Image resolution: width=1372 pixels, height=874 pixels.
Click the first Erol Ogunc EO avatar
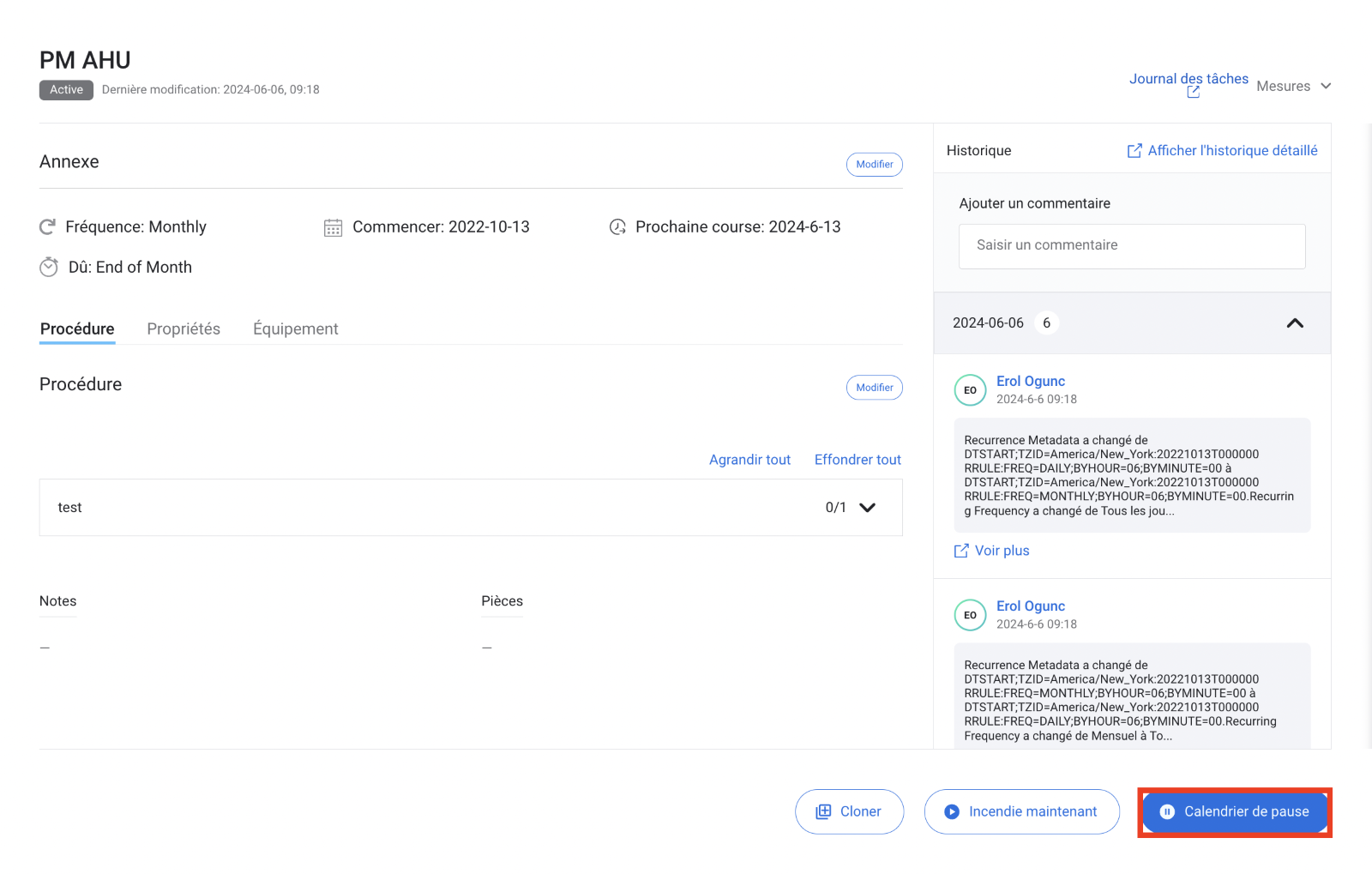coord(970,390)
